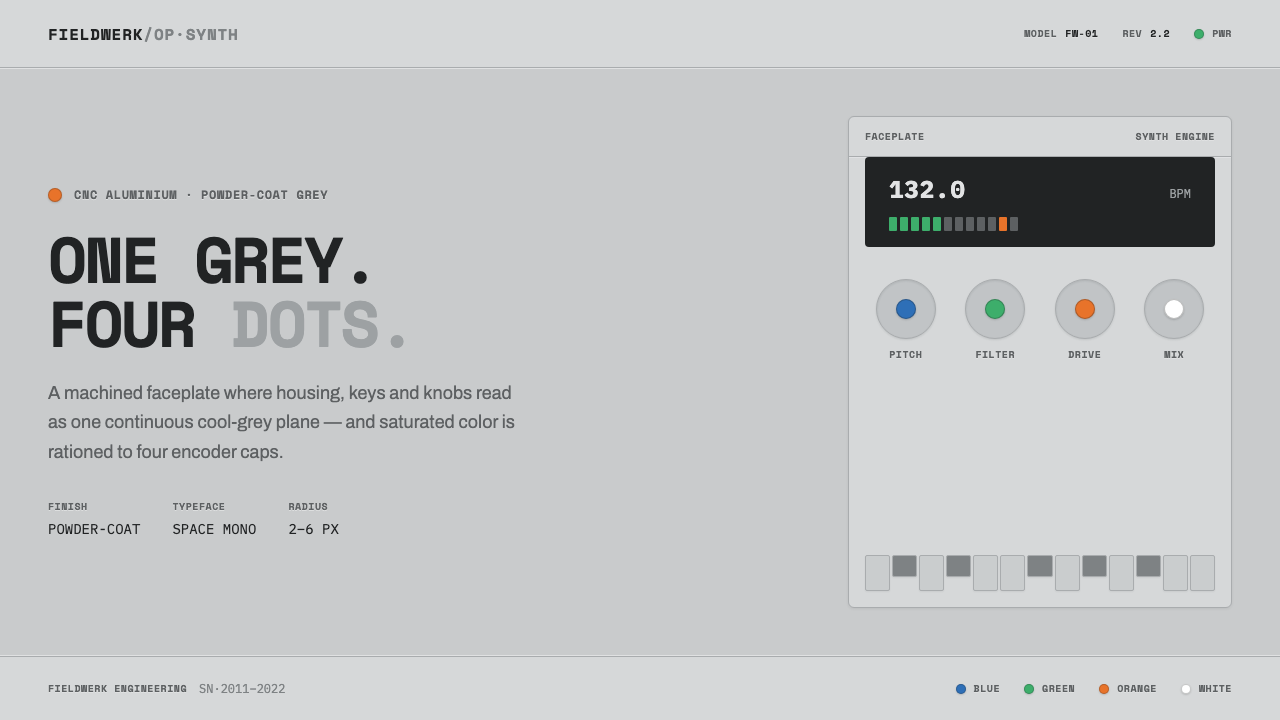1280x720 pixels.
Task: Play the F-sharp key, third black key
Action: (x=1040, y=566)
